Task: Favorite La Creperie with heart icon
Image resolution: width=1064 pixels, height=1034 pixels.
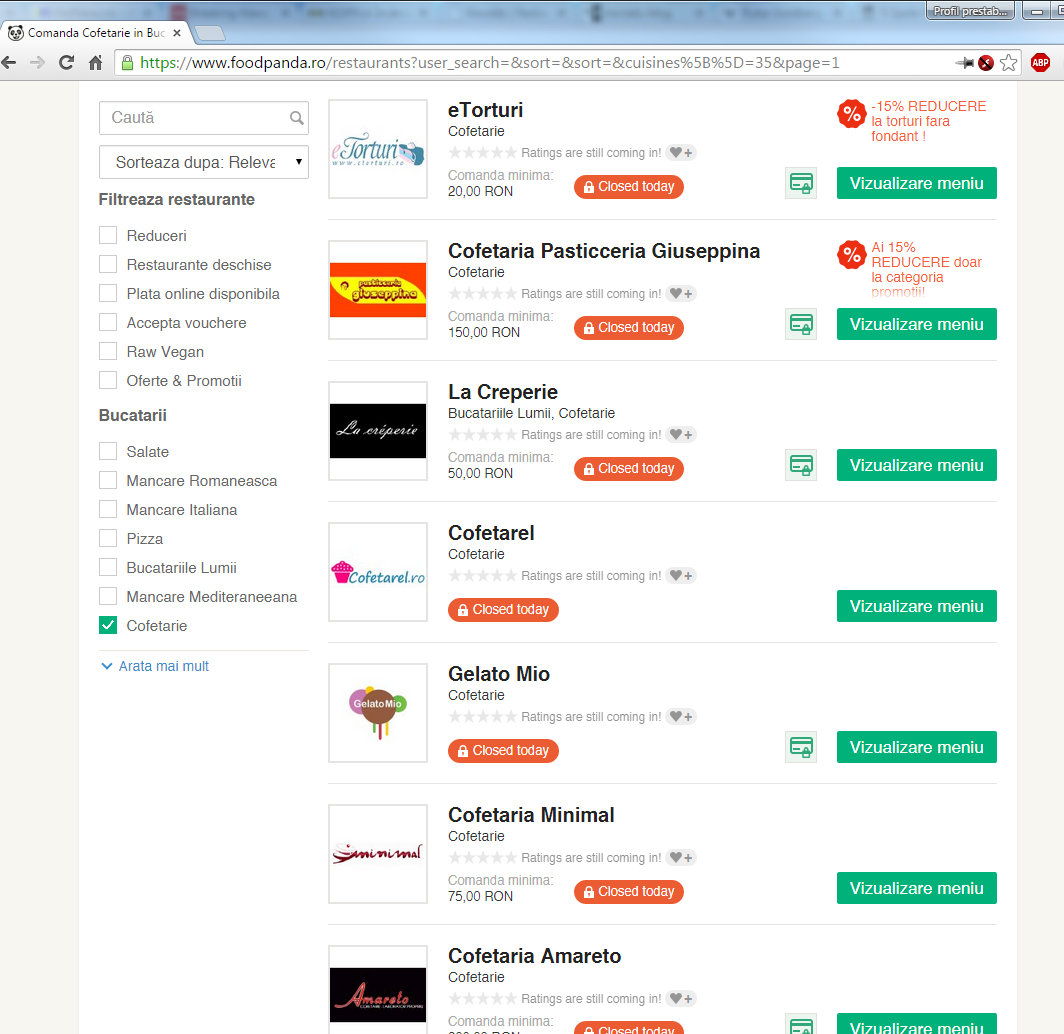Action: [x=681, y=435]
